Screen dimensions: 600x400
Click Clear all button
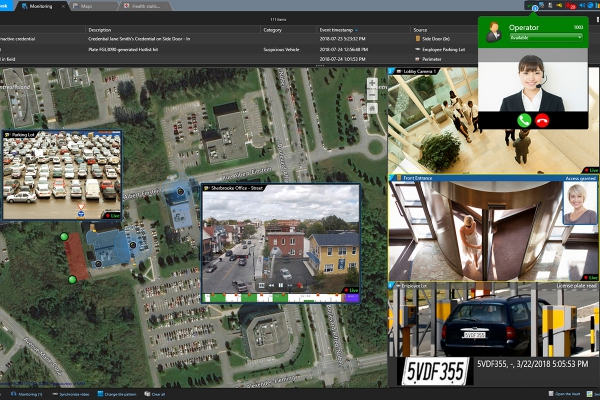point(155,394)
